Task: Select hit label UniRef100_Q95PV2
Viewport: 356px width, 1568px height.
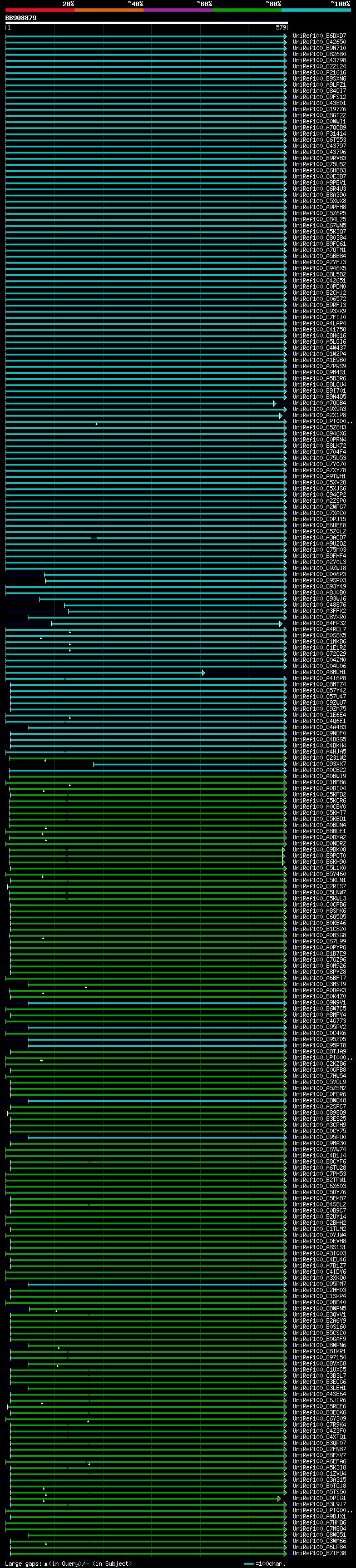Action: click(x=319, y=1027)
